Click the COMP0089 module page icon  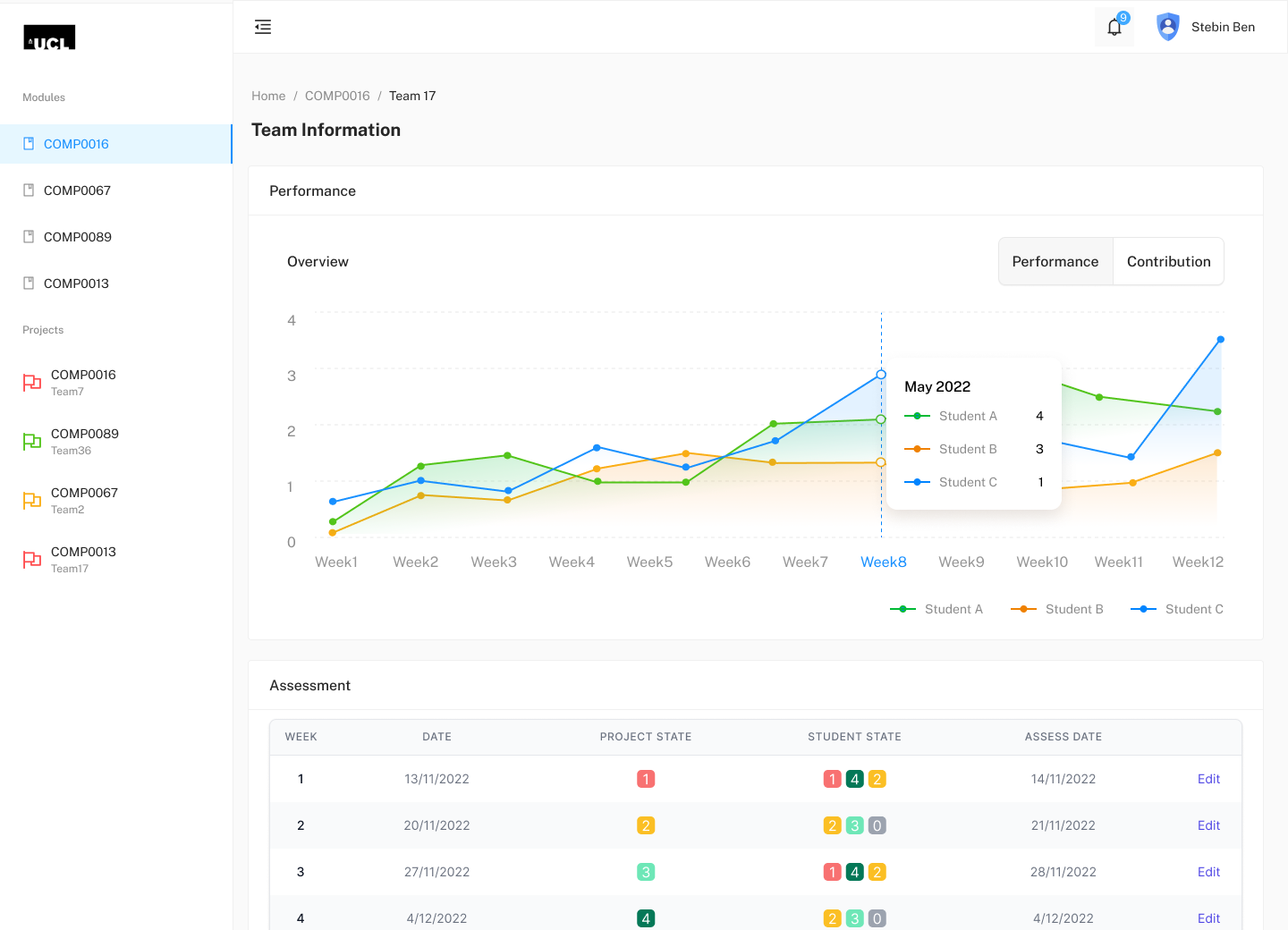click(x=29, y=237)
